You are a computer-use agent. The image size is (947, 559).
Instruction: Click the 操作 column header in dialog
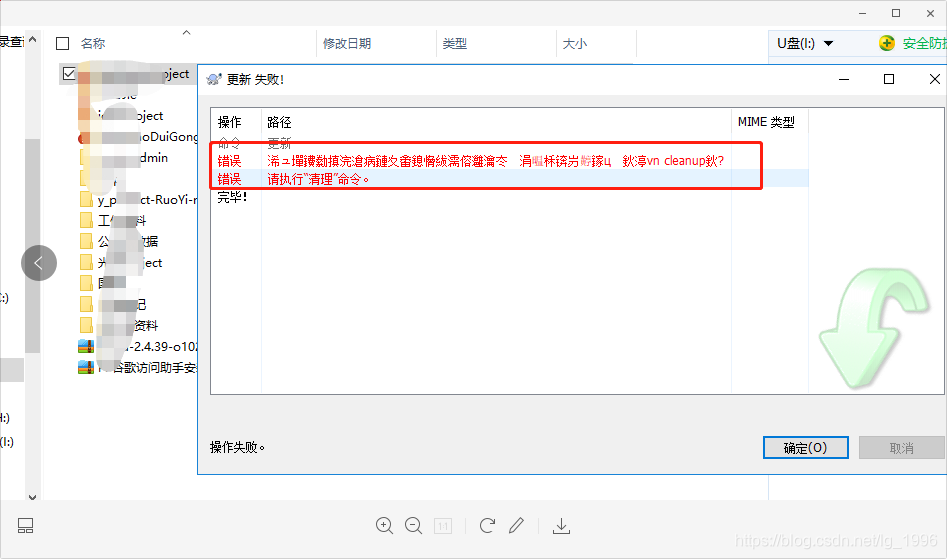tap(230, 123)
